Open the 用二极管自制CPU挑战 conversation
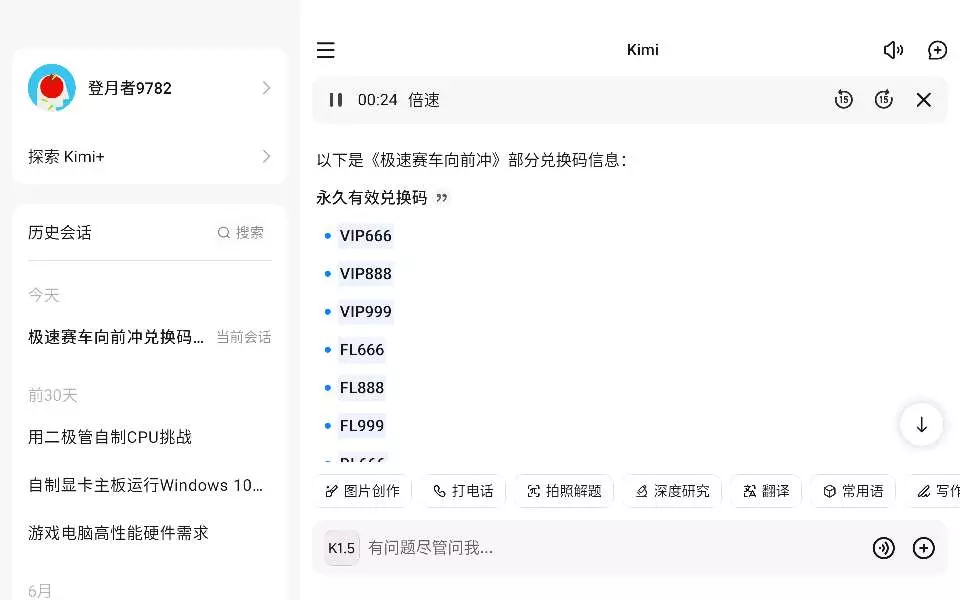This screenshot has width=960, height=600. point(110,437)
